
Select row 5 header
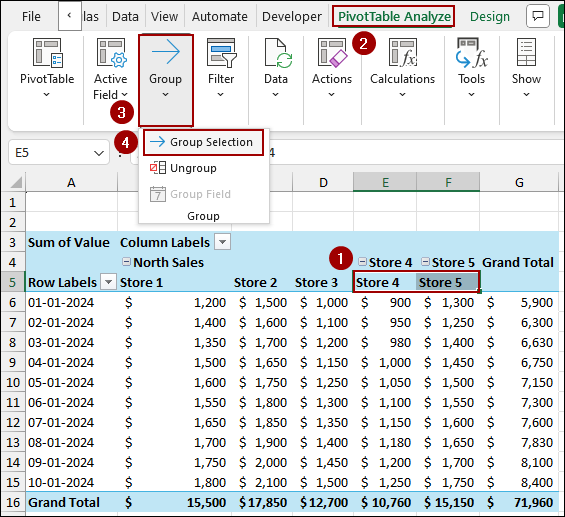[13, 282]
